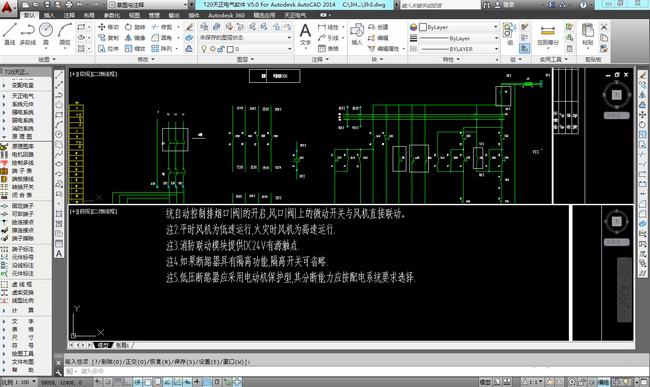Click 登录 sign-in button in title bar
The height and width of the screenshot is (387, 650).
pyautogui.click(x=504, y=5)
